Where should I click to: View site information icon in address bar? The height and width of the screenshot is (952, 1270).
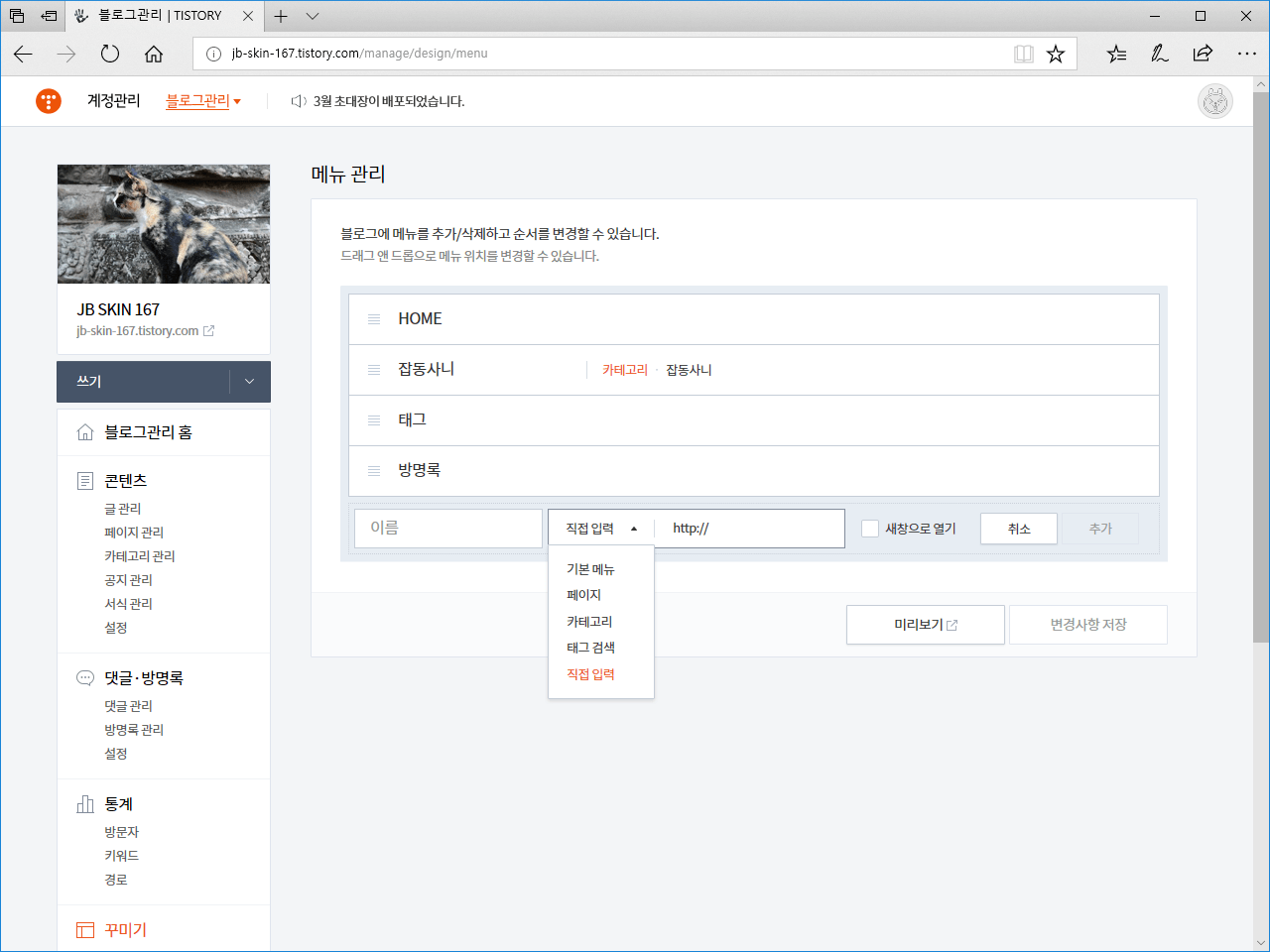point(213,54)
